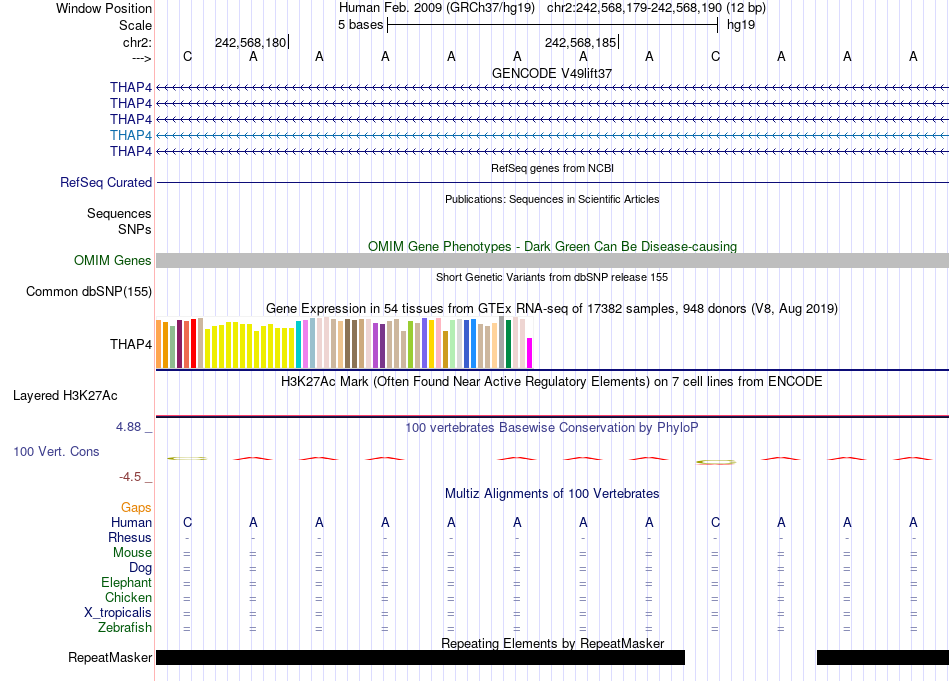Click the hg19 label beside the scale
950x681 pixels.
point(741,25)
